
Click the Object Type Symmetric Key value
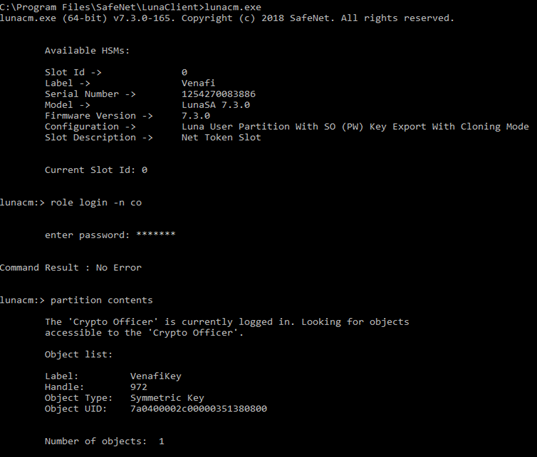point(167,398)
